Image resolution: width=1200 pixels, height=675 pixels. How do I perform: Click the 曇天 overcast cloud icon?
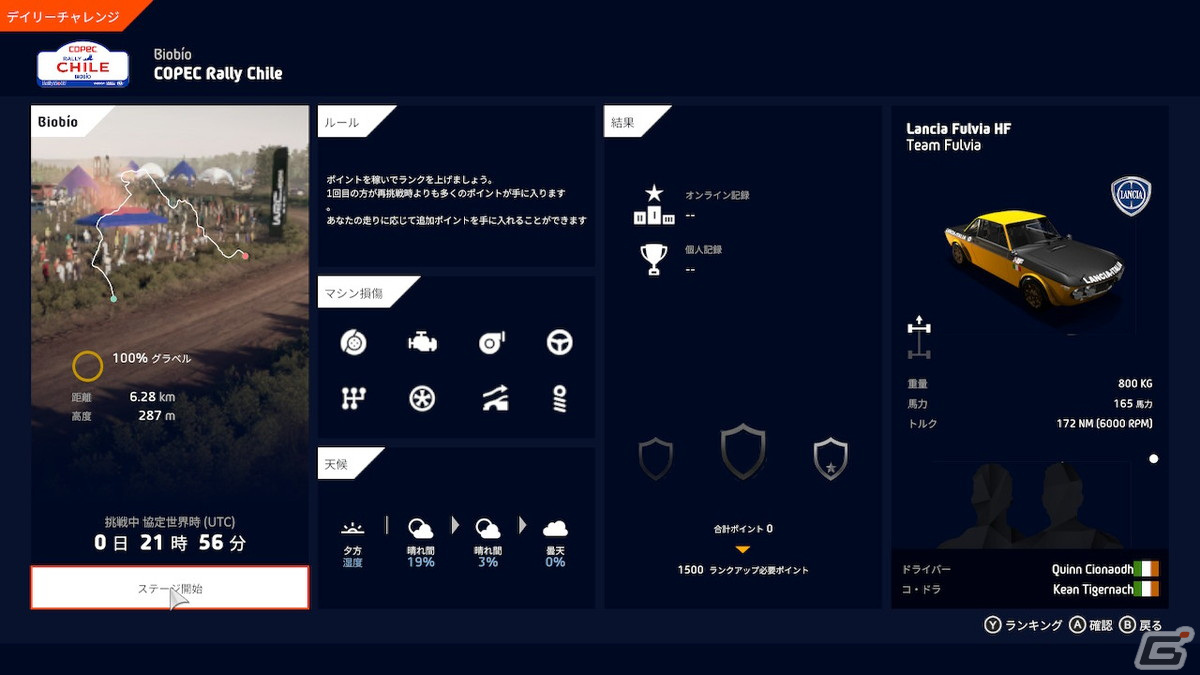point(555,528)
